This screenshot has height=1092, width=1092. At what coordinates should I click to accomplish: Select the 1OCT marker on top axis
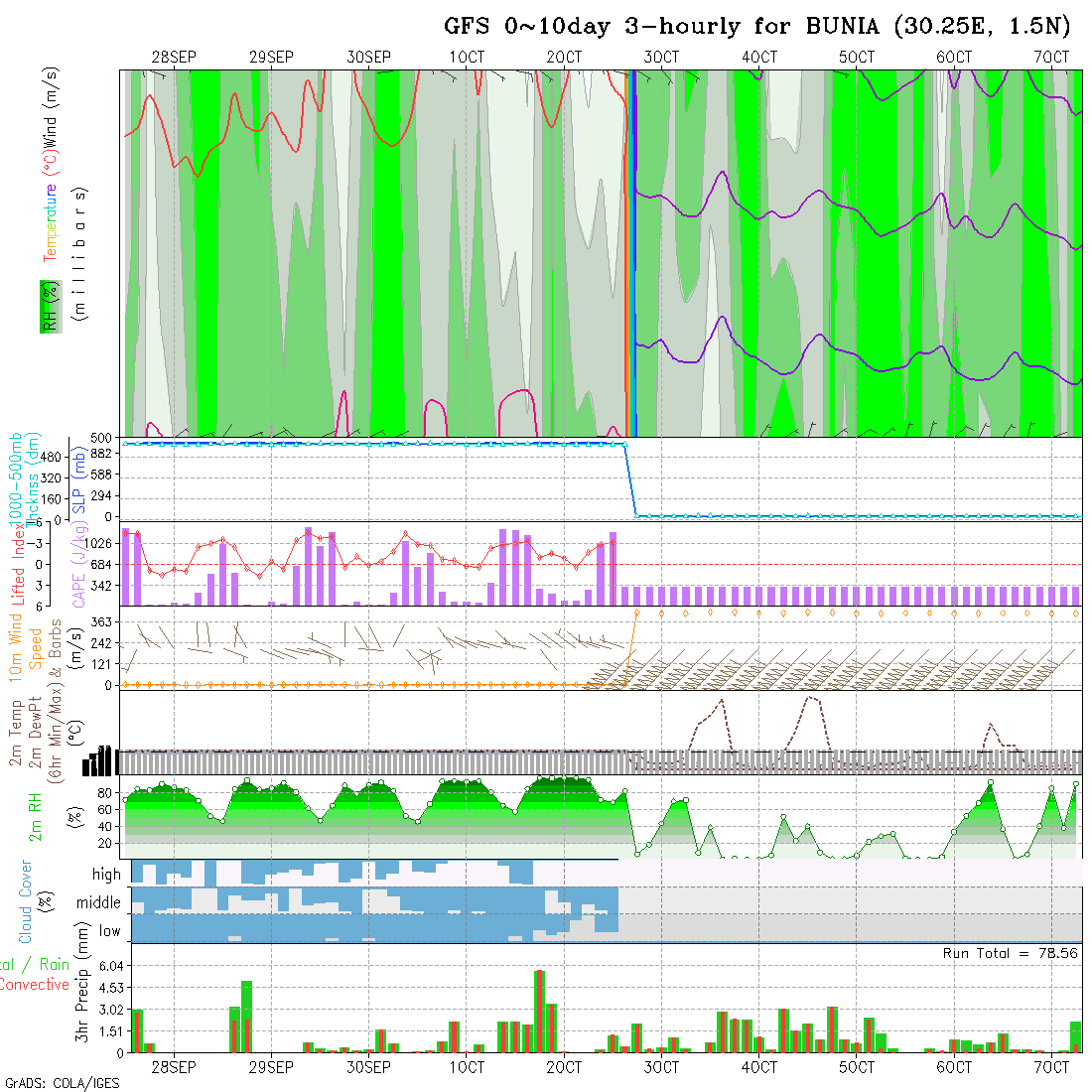(466, 58)
